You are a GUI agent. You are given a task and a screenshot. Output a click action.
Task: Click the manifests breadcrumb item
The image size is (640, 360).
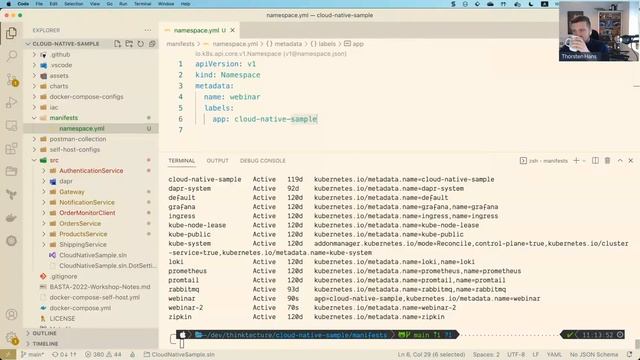tap(180, 44)
